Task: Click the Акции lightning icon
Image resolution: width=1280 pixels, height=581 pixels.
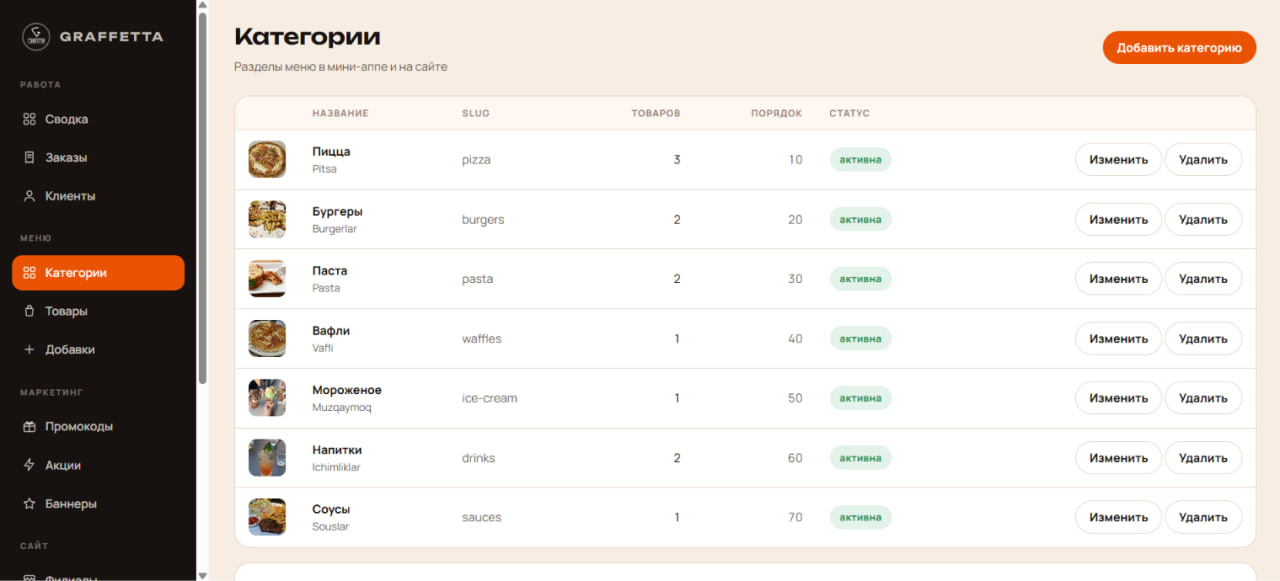Action: [x=29, y=465]
